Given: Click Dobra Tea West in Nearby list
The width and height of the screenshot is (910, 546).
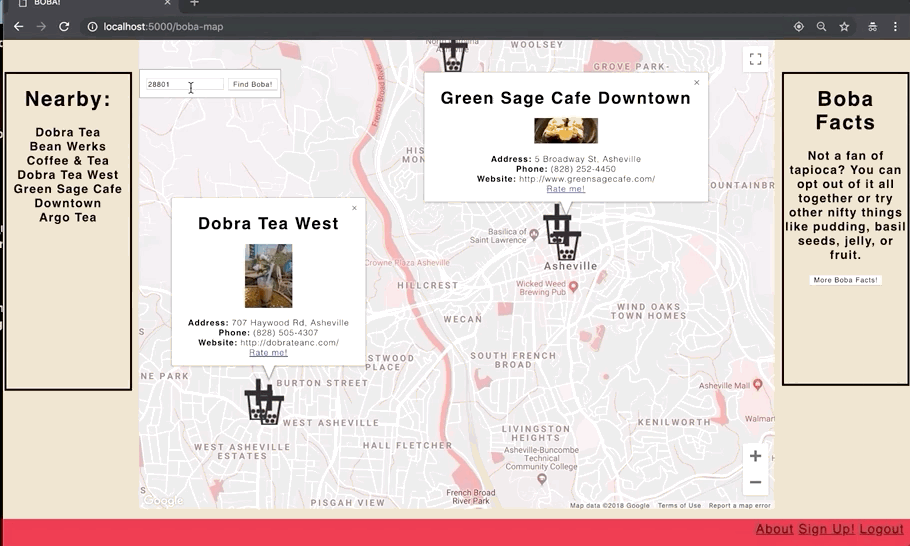Looking at the screenshot, I should [68, 175].
